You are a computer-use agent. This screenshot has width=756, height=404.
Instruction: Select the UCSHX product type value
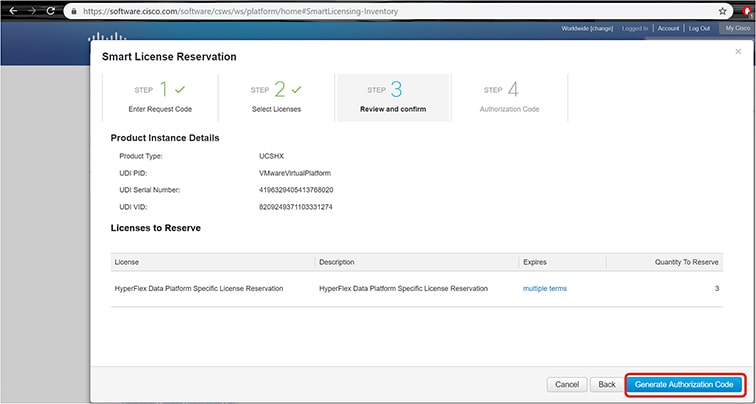point(271,156)
